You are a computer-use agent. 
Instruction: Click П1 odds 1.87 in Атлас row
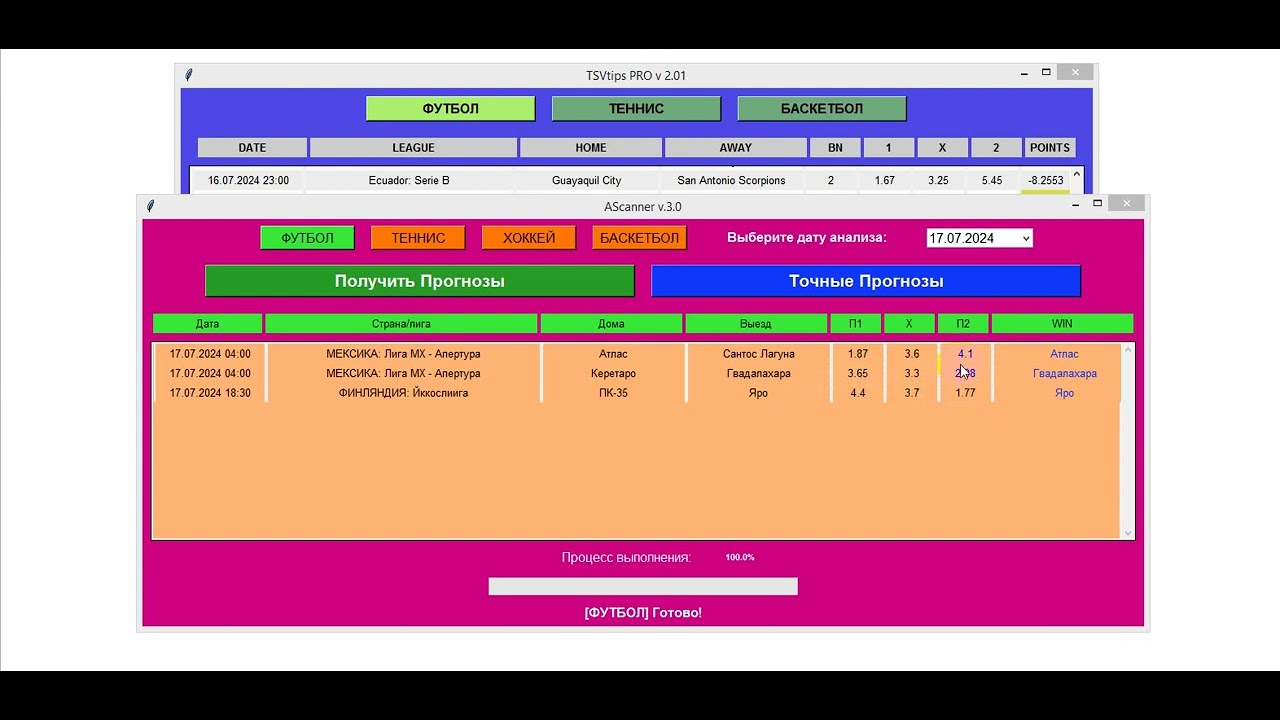tap(857, 354)
